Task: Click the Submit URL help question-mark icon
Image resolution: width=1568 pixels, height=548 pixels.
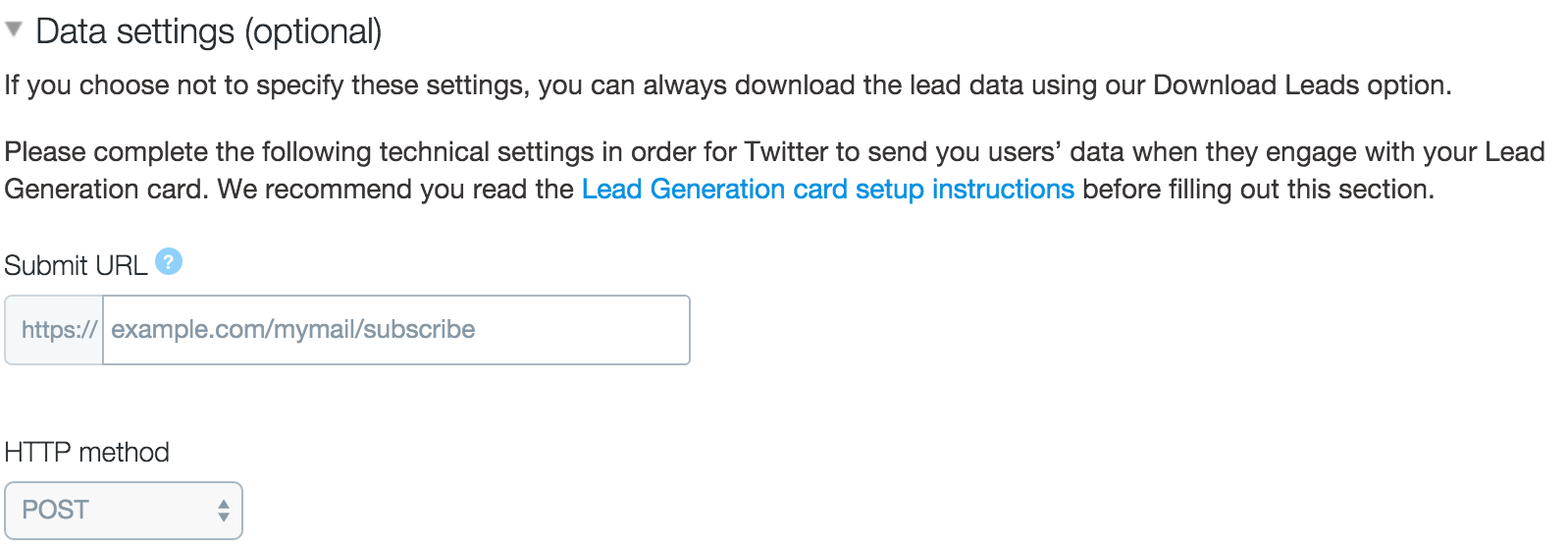Action: [169, 262]
